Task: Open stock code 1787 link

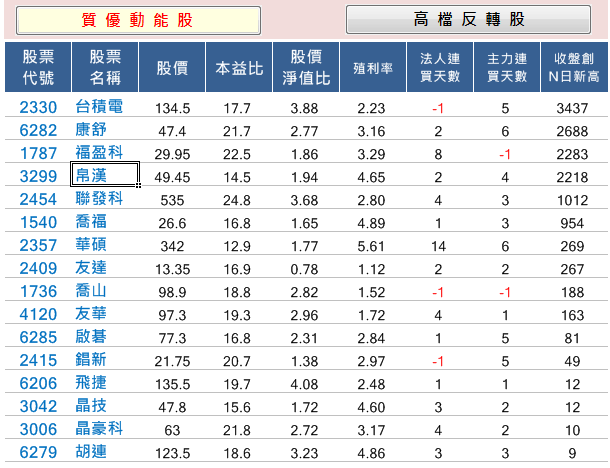Action: (x=38, y=153)
